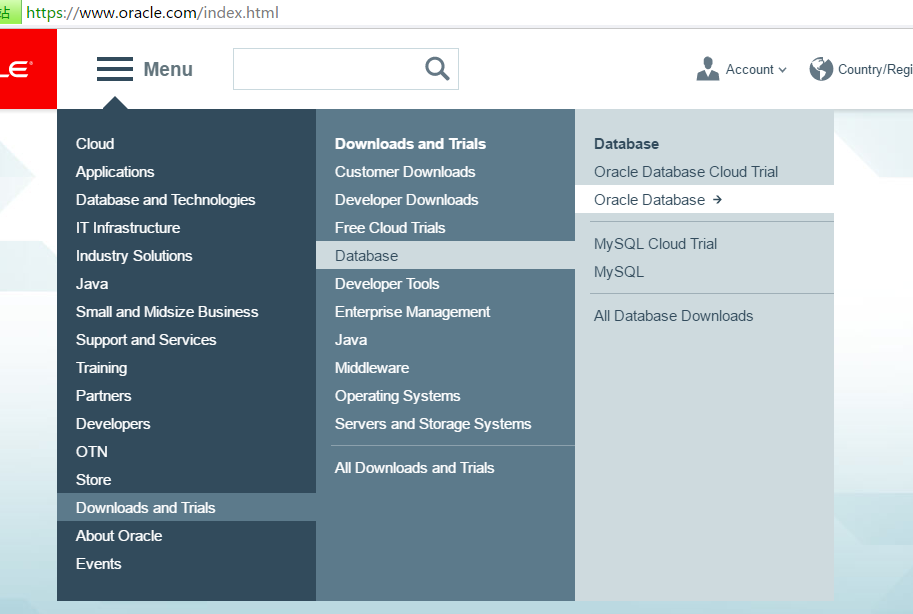Open Developer Tools submenu item
The width and height of the screenshot is (913, 614).
pos(387,284)
